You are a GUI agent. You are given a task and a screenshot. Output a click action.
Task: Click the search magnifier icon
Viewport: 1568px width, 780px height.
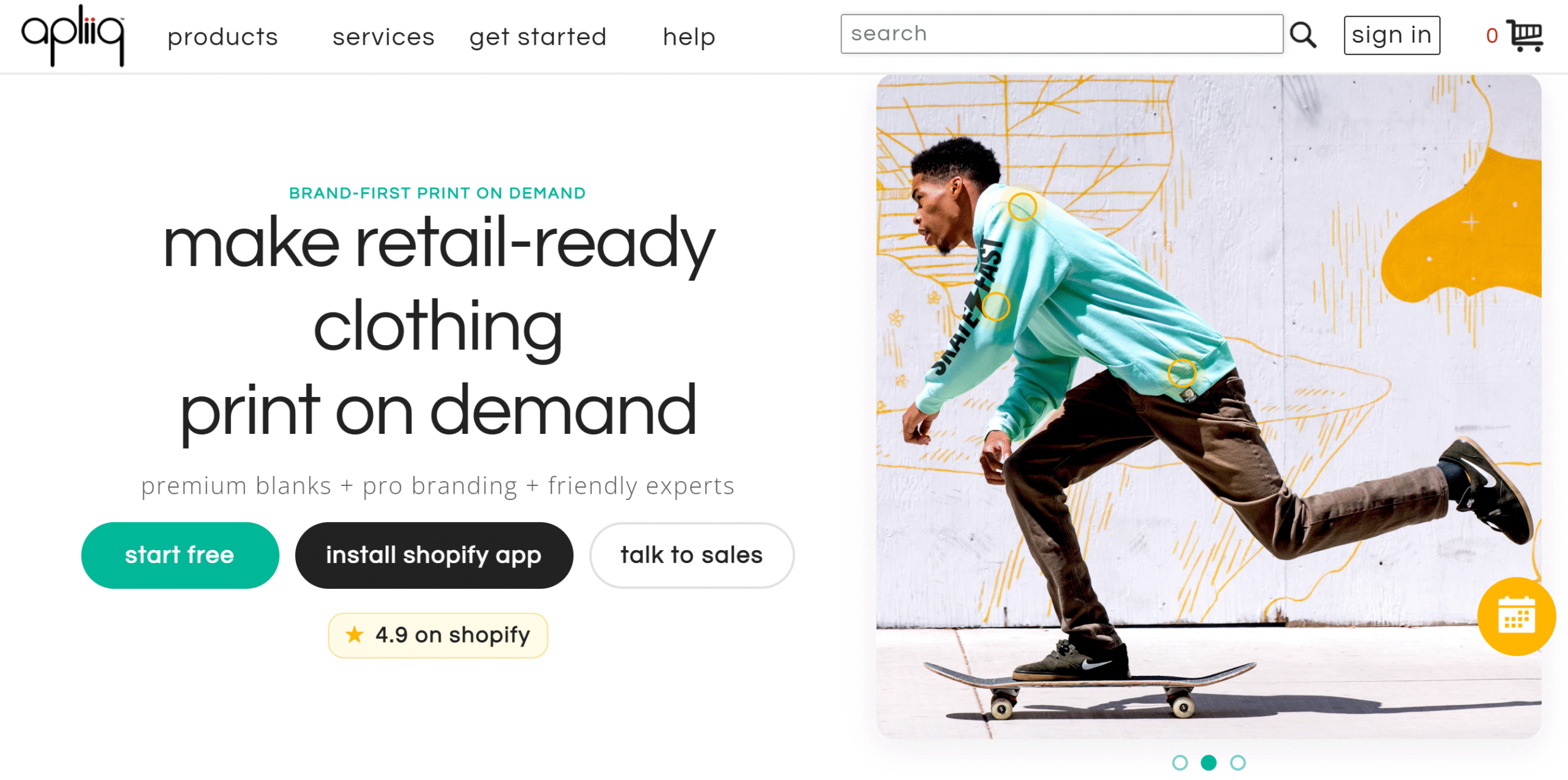1303,35
